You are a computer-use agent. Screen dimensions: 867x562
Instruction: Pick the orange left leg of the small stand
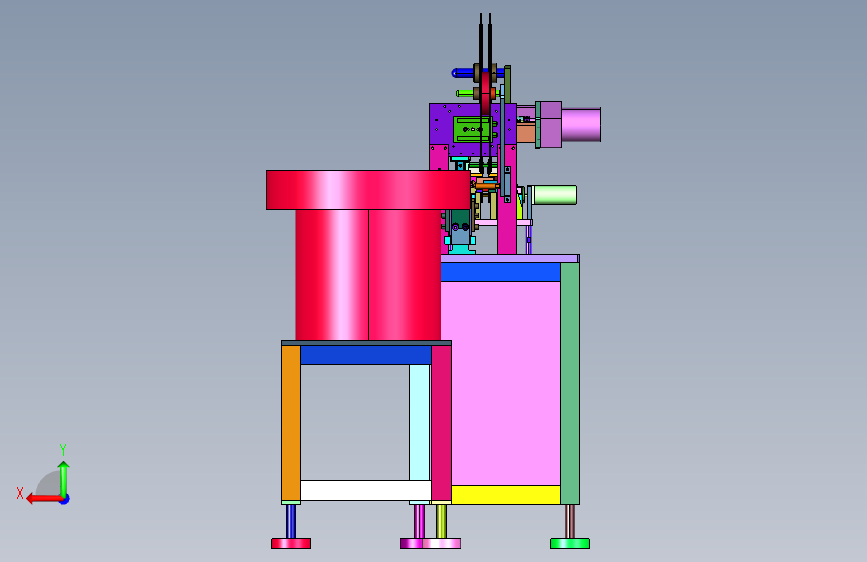pos(291,423)
